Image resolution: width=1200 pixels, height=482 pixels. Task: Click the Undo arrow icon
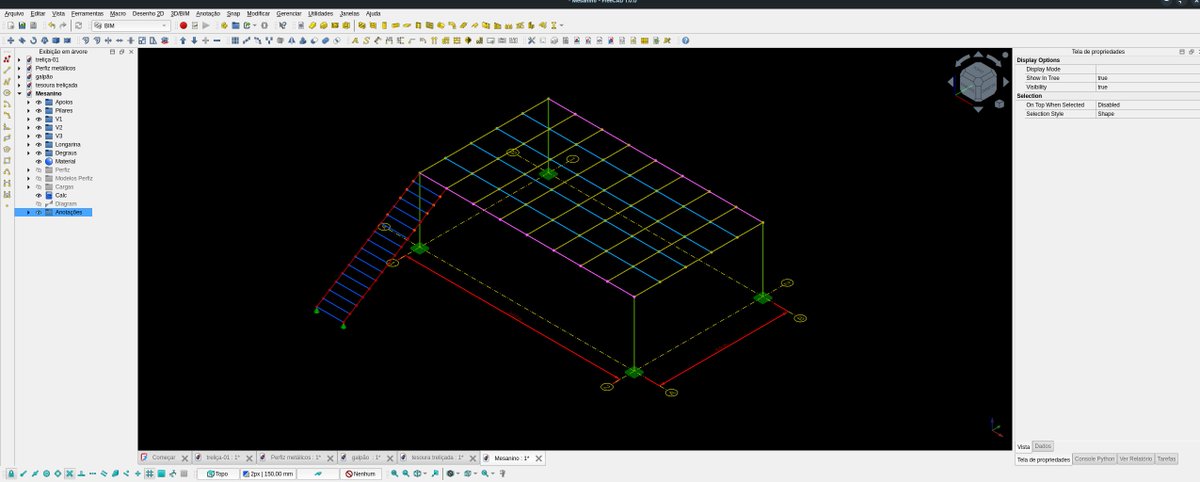[x=51, y=25]
